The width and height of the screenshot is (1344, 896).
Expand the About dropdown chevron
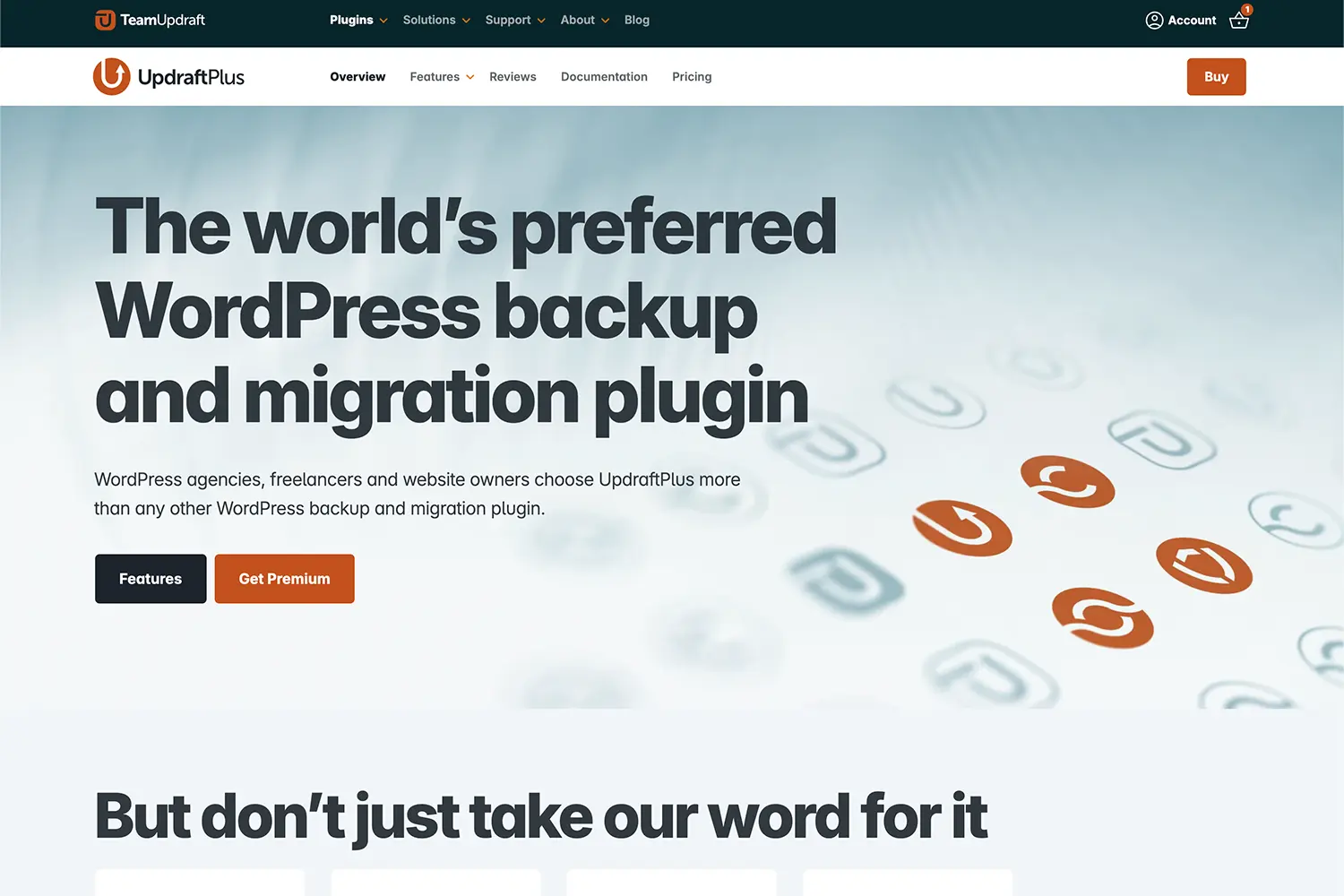click(x=605, y=21)
